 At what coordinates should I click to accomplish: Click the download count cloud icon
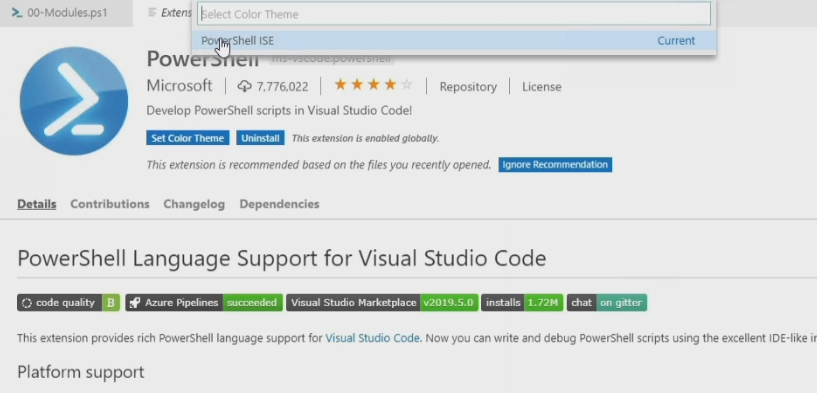244,86
